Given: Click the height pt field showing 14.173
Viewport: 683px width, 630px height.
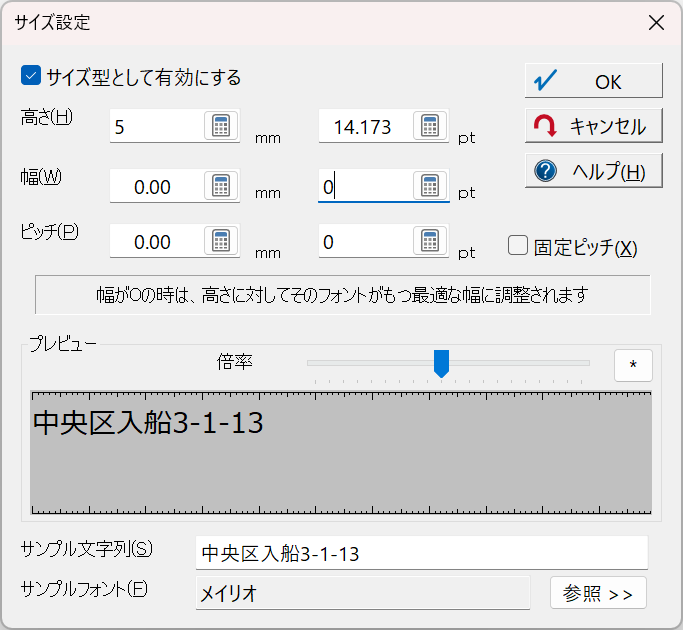Looking at the screenshot, I should coord(366,126).
